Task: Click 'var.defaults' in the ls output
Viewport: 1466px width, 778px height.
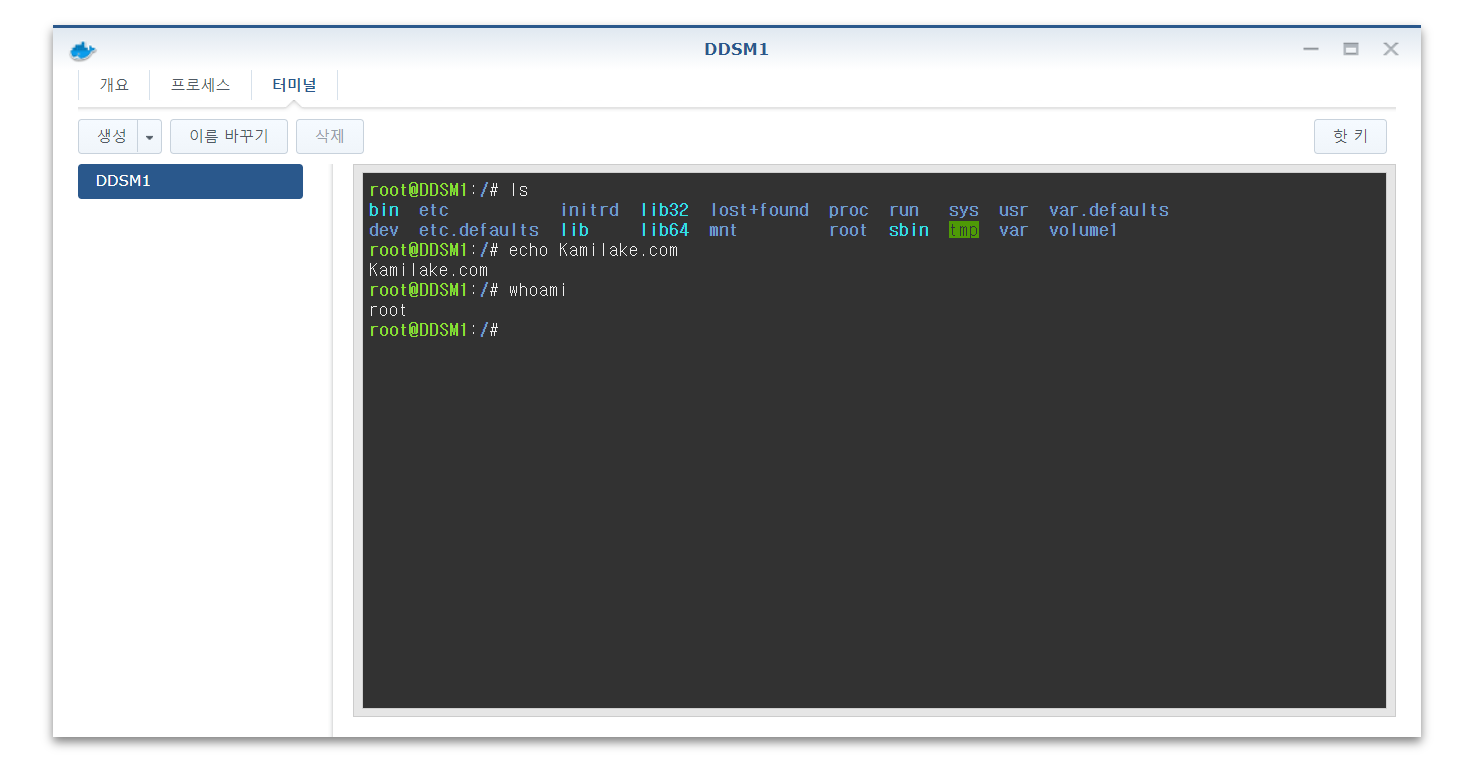Action: (x=1109, y=210)
